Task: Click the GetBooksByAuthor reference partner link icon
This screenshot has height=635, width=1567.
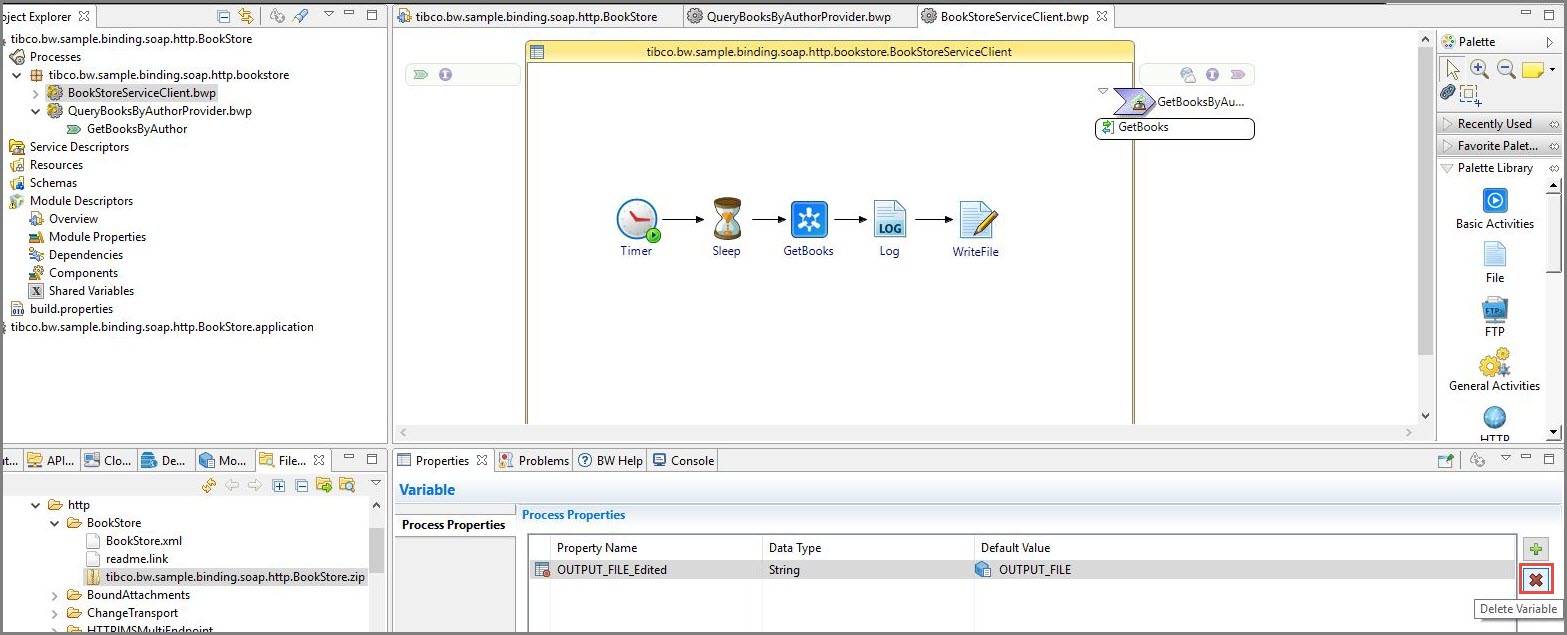Action: click(x=1133, y=101)
